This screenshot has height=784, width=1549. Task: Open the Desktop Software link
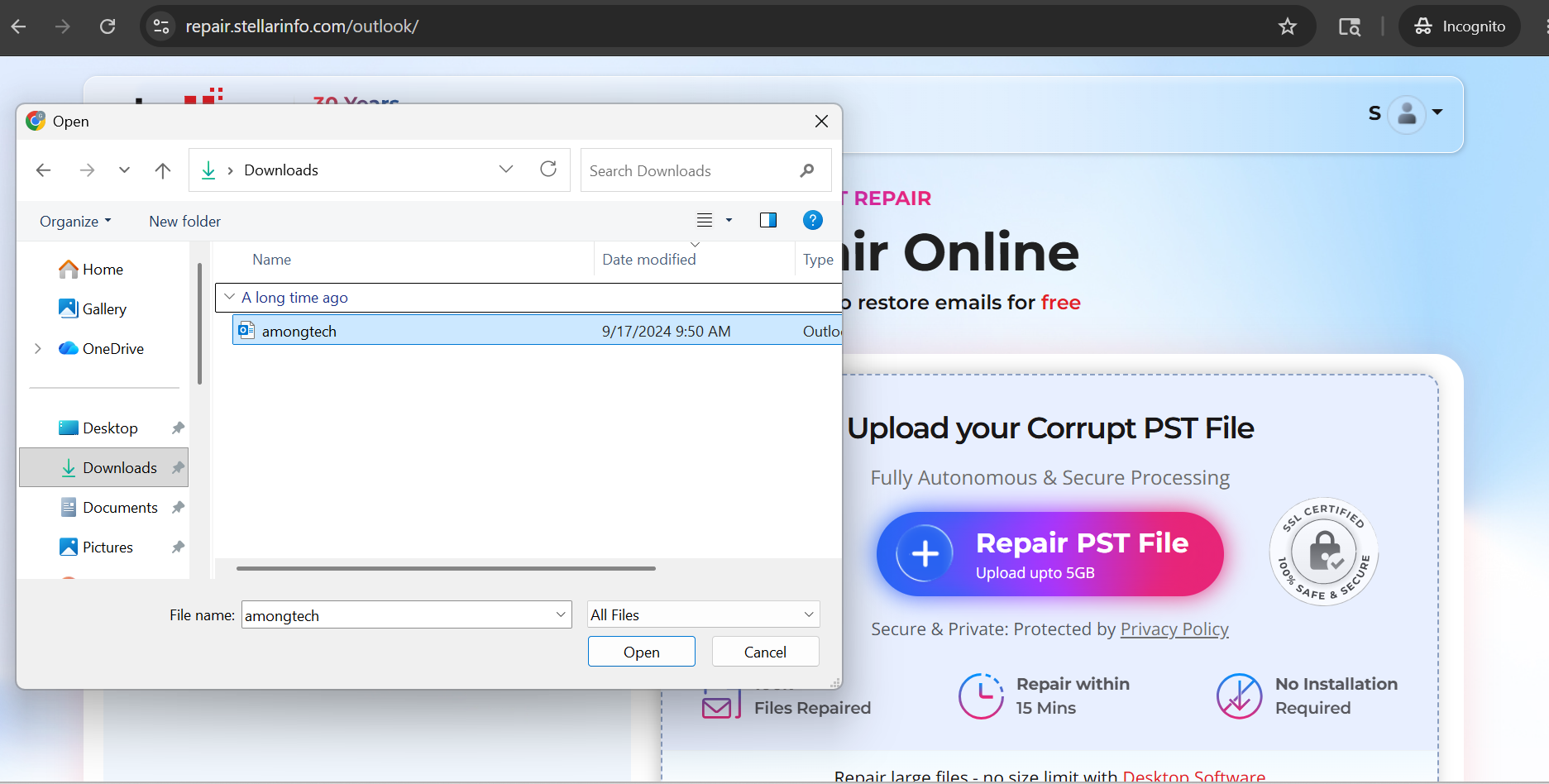(1194, 777)
